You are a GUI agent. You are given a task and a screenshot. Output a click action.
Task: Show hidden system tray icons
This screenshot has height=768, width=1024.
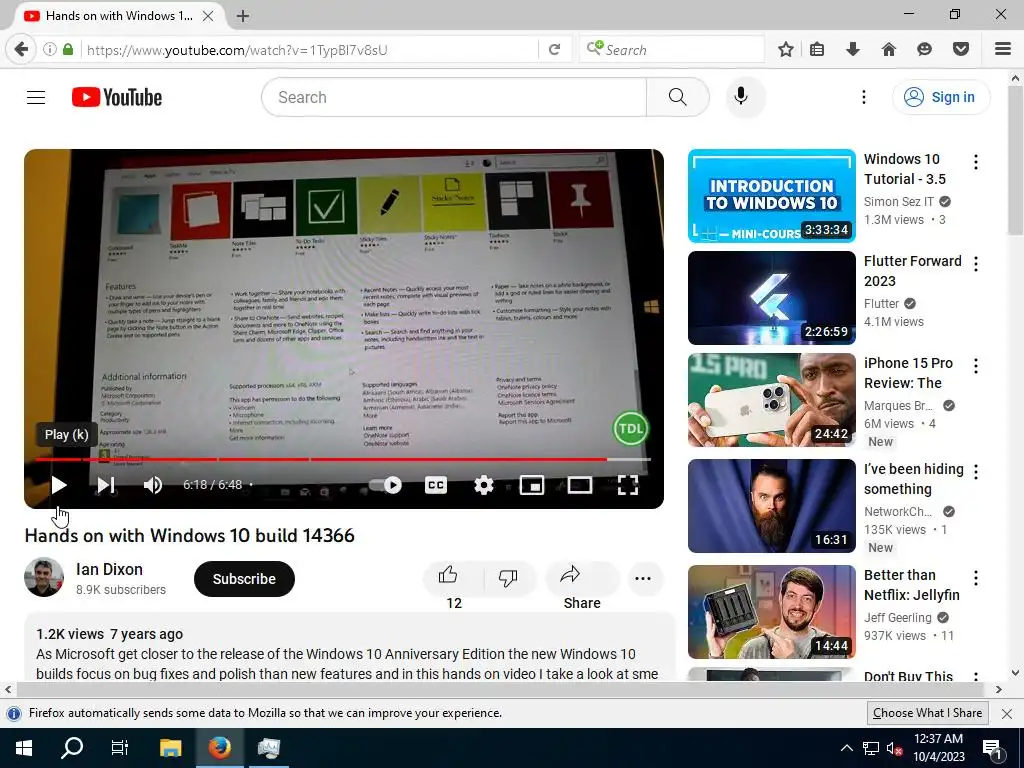click(x=846, y=748)
